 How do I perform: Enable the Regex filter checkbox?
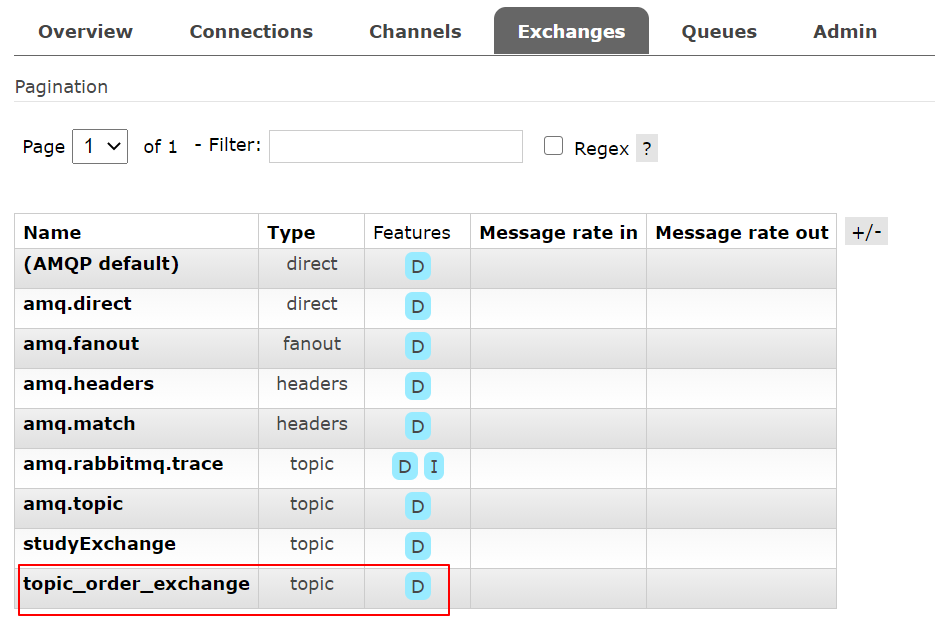pyautogui.click(x=553, y=146)
